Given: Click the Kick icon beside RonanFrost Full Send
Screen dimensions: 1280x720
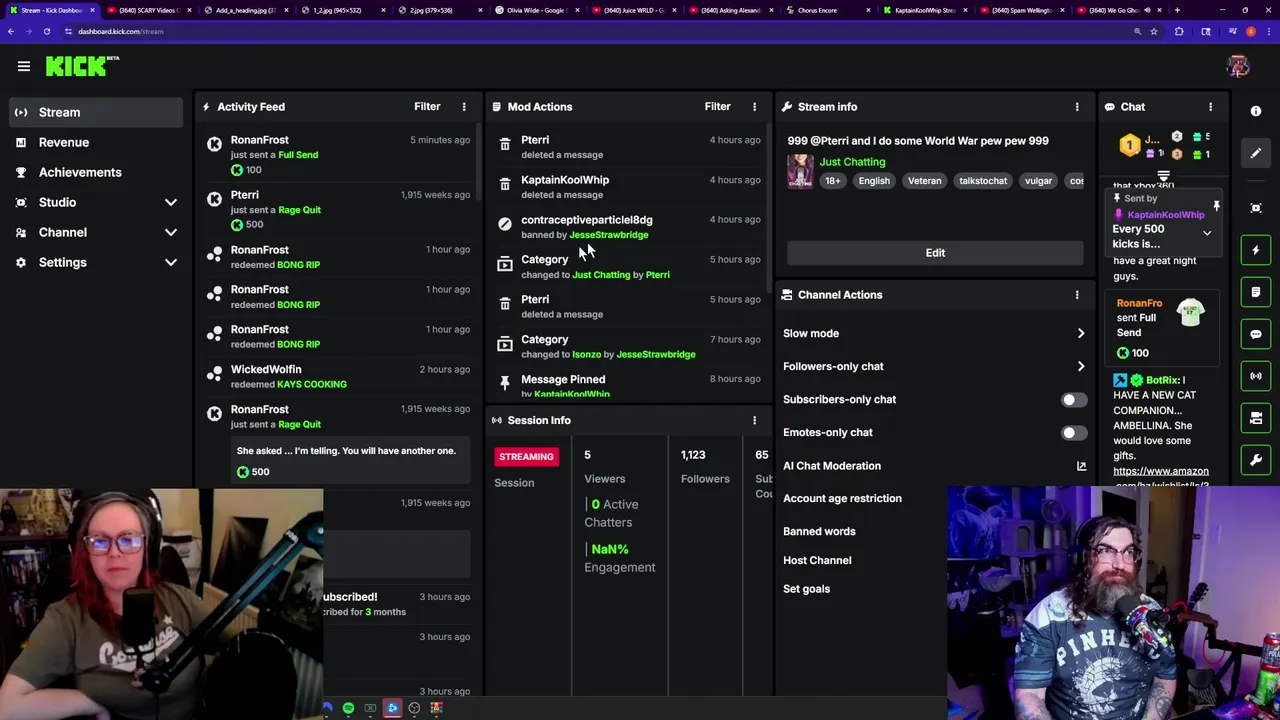Looking at the screenshot, I should point(214,145).
